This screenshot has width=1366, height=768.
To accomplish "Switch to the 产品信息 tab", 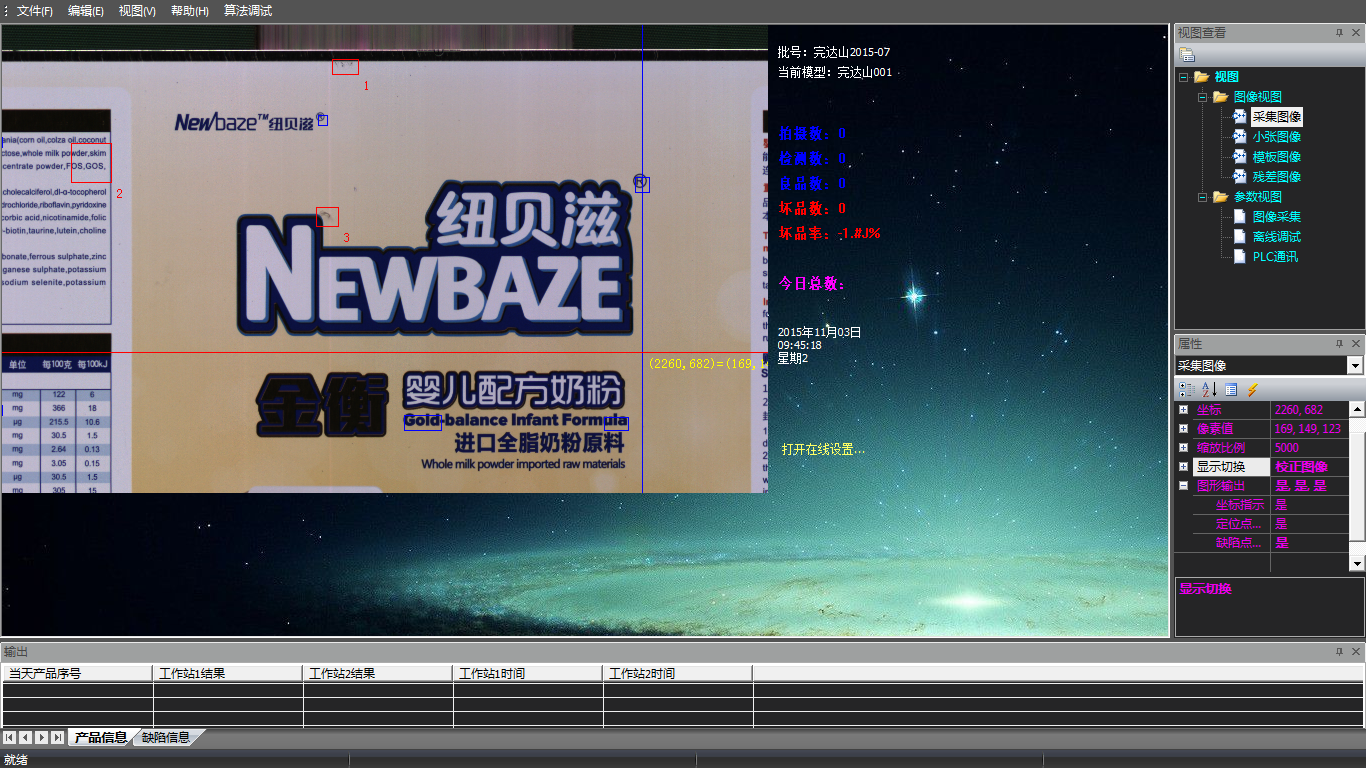I will pyautogui.click(x=100, y=738).
